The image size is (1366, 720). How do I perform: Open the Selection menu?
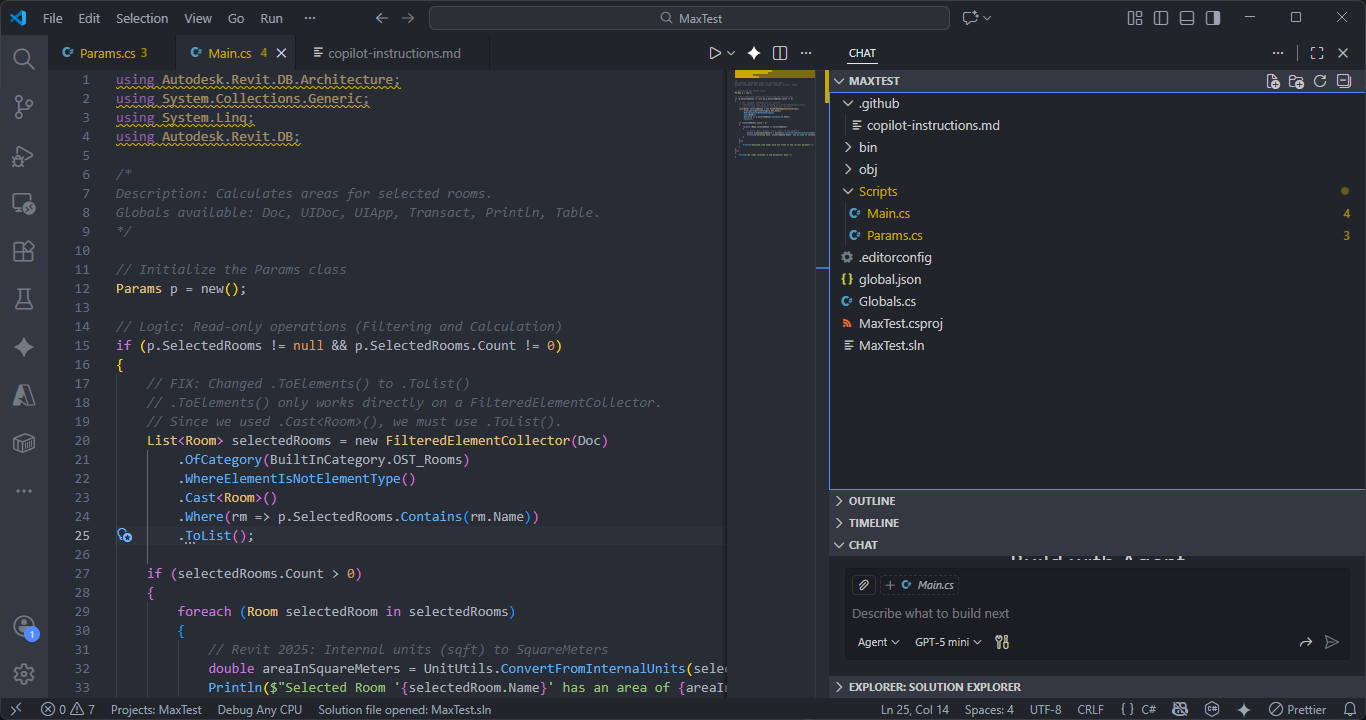tap(142, 18)
